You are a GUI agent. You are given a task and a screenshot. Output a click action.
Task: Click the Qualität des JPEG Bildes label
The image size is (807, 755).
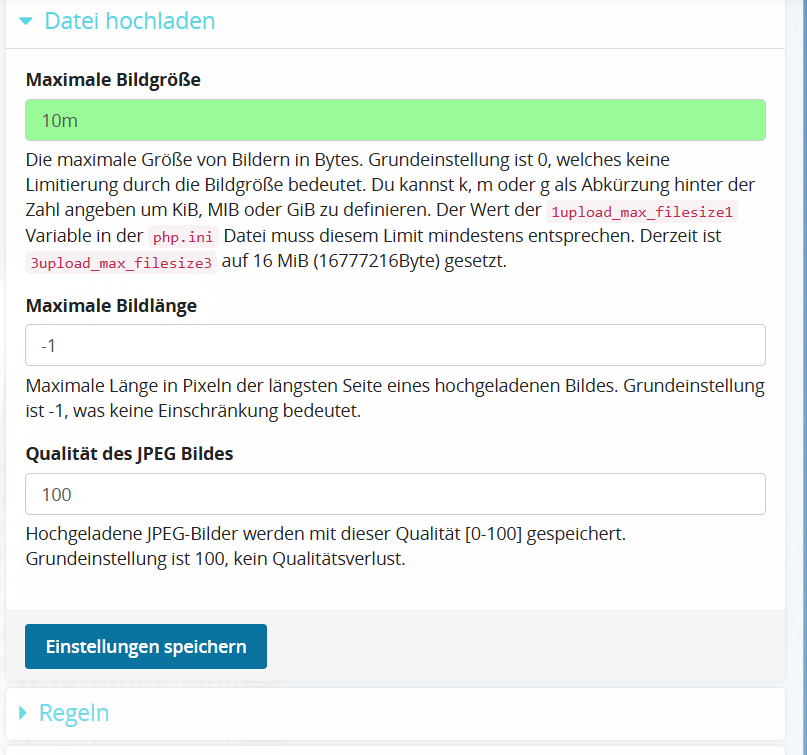click(x=129, y=454)
